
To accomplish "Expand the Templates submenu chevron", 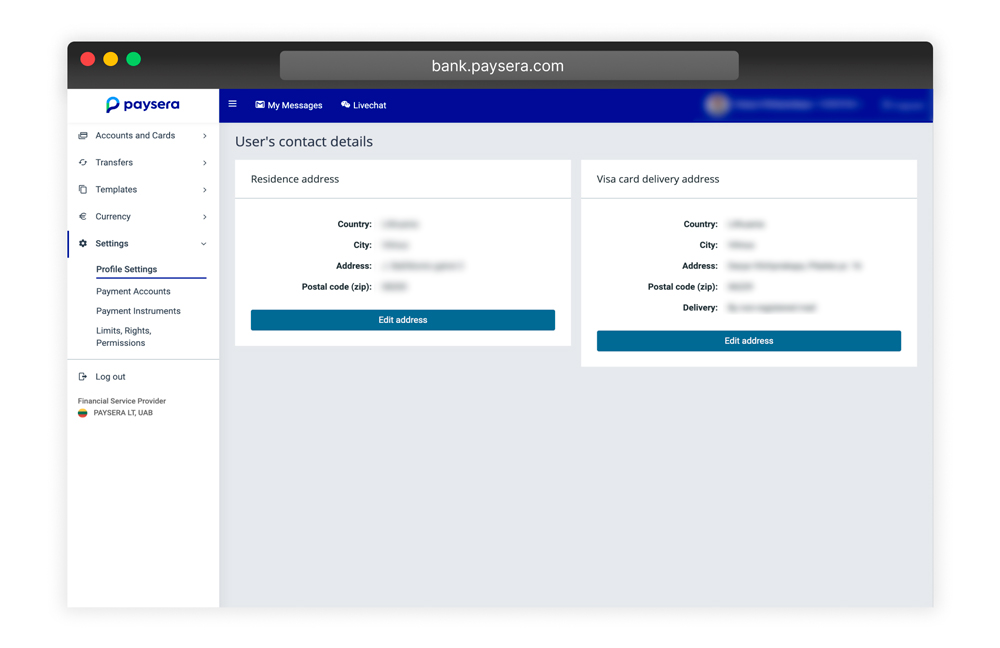I will point(205,189).
